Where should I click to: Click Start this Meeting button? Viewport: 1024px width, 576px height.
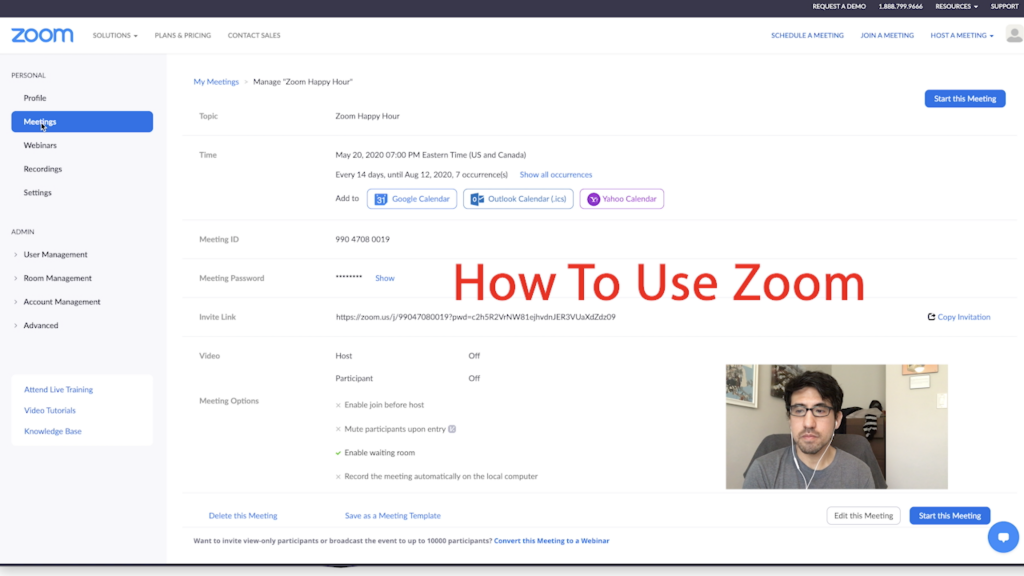click(963, 98)
